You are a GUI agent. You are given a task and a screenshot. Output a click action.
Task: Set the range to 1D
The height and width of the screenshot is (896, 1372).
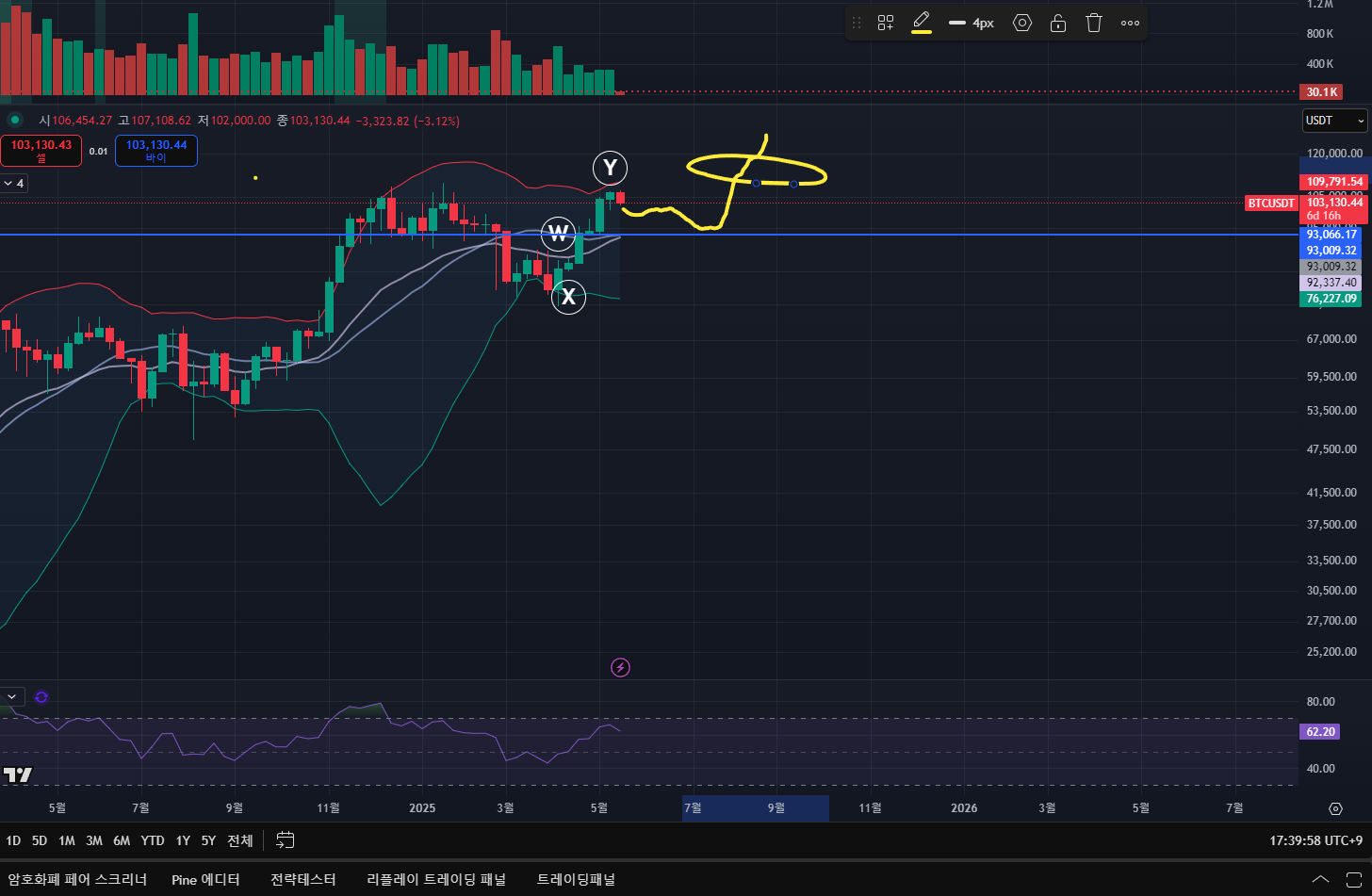pyautogui.click(x=13, y=840)
